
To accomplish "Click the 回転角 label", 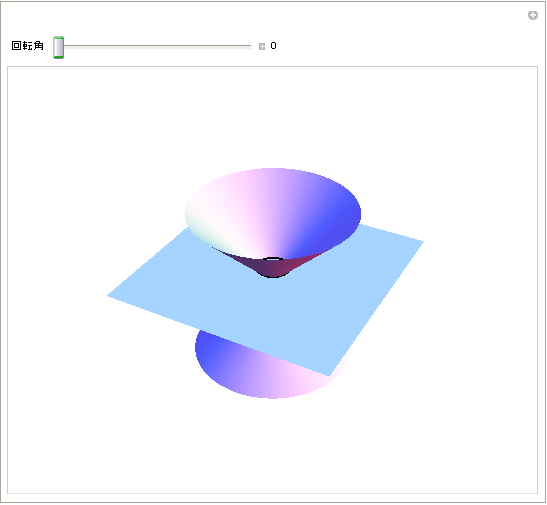I will tap(28, 46).
